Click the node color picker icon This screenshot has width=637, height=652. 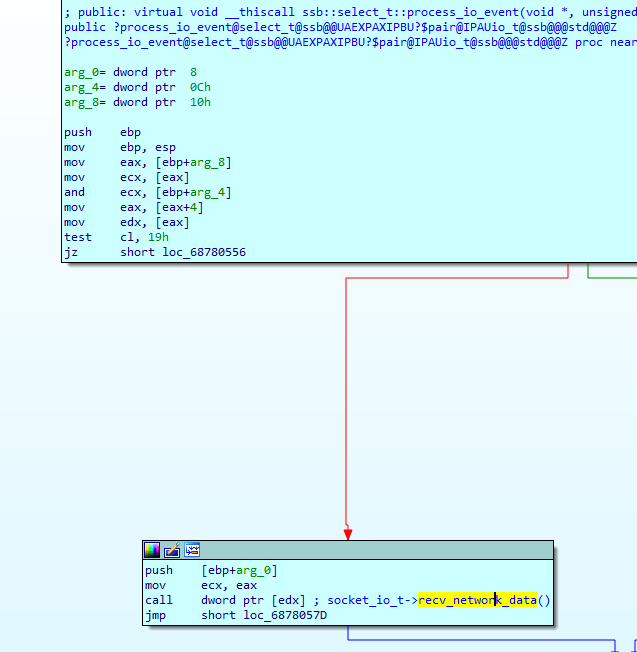[152, 550]
